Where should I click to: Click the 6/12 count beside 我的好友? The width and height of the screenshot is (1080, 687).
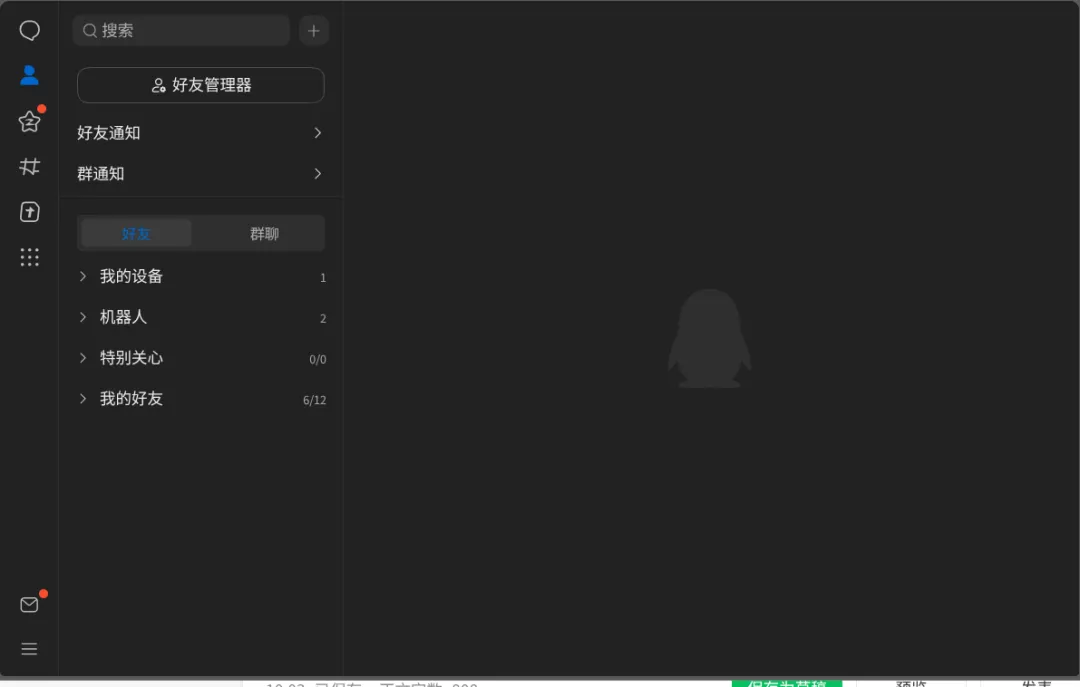(x=314, y=400)
